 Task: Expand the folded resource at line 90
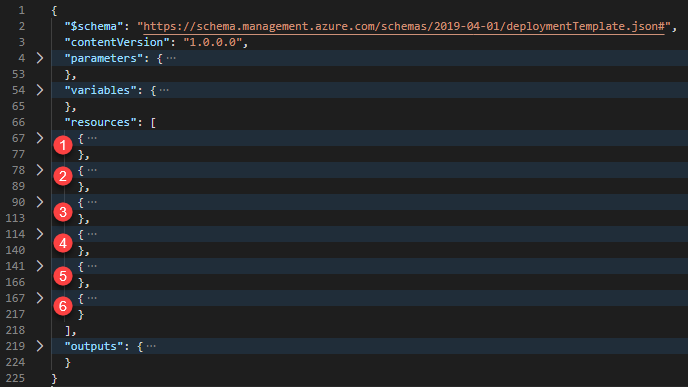[40, 202]
